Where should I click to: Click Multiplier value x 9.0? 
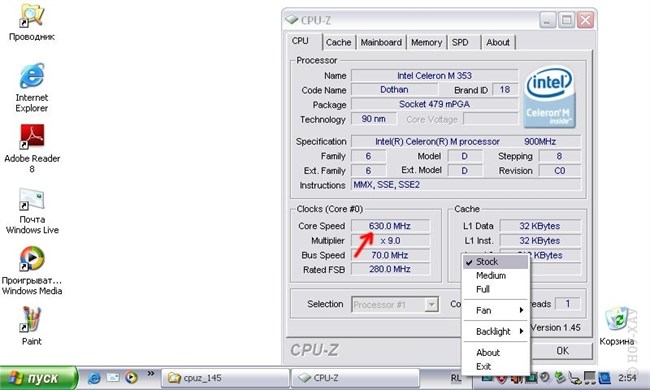click(x=390, y=240)
